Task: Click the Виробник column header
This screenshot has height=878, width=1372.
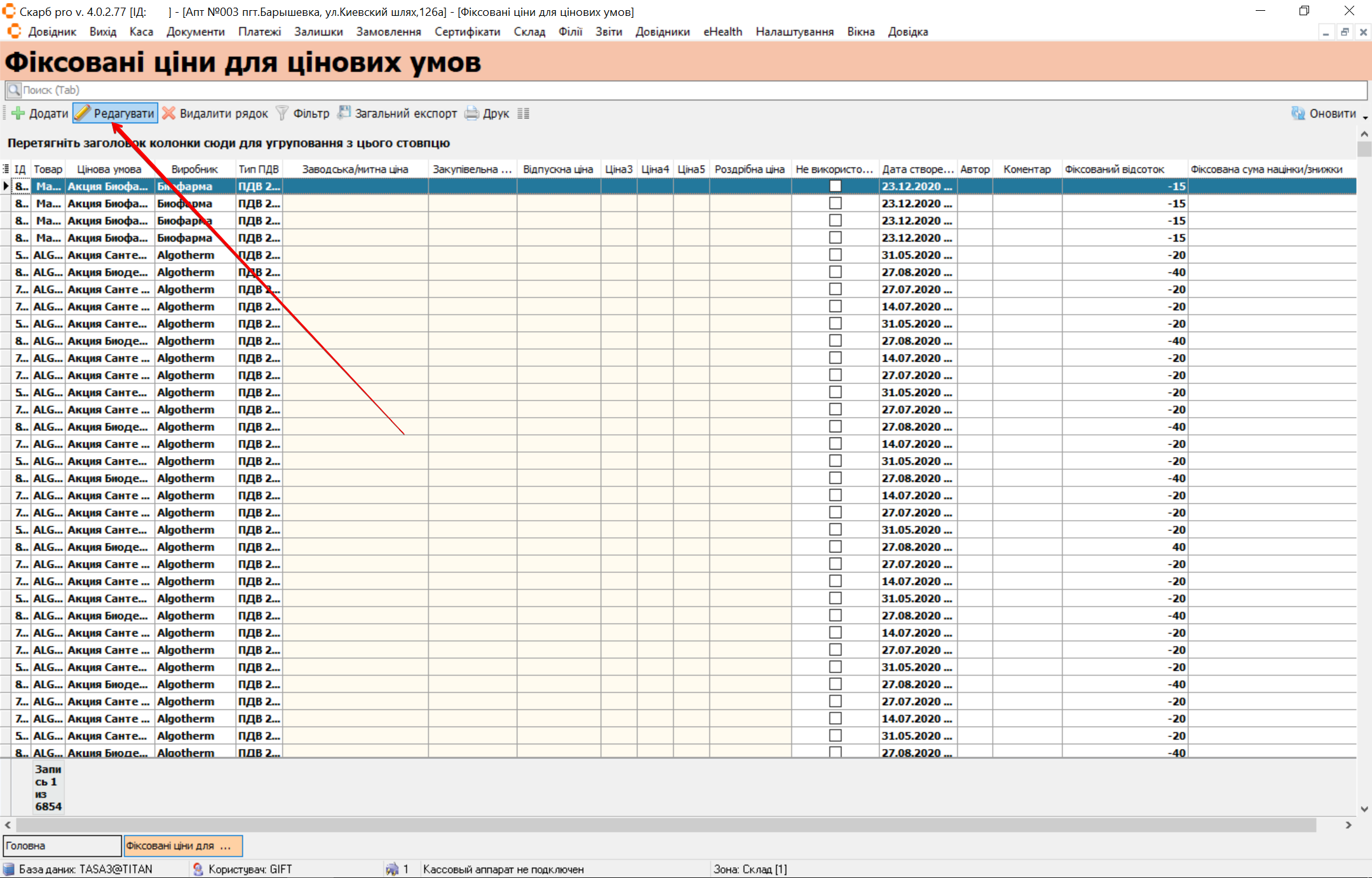Action: click(x=194, y=169)
